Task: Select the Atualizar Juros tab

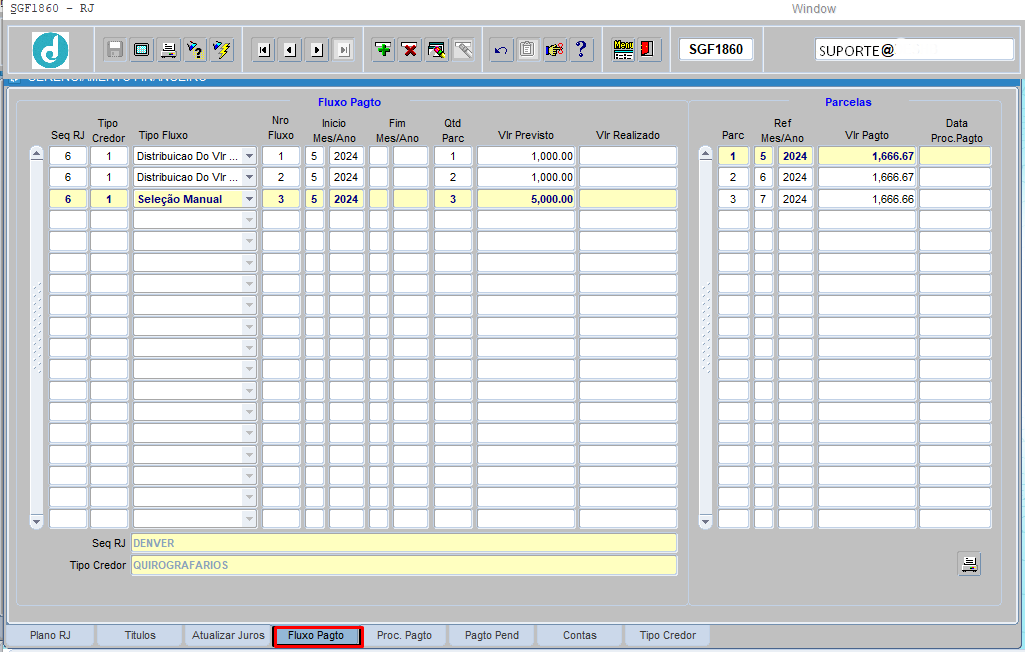Action: pyautogui.click(x=227, y=635)
